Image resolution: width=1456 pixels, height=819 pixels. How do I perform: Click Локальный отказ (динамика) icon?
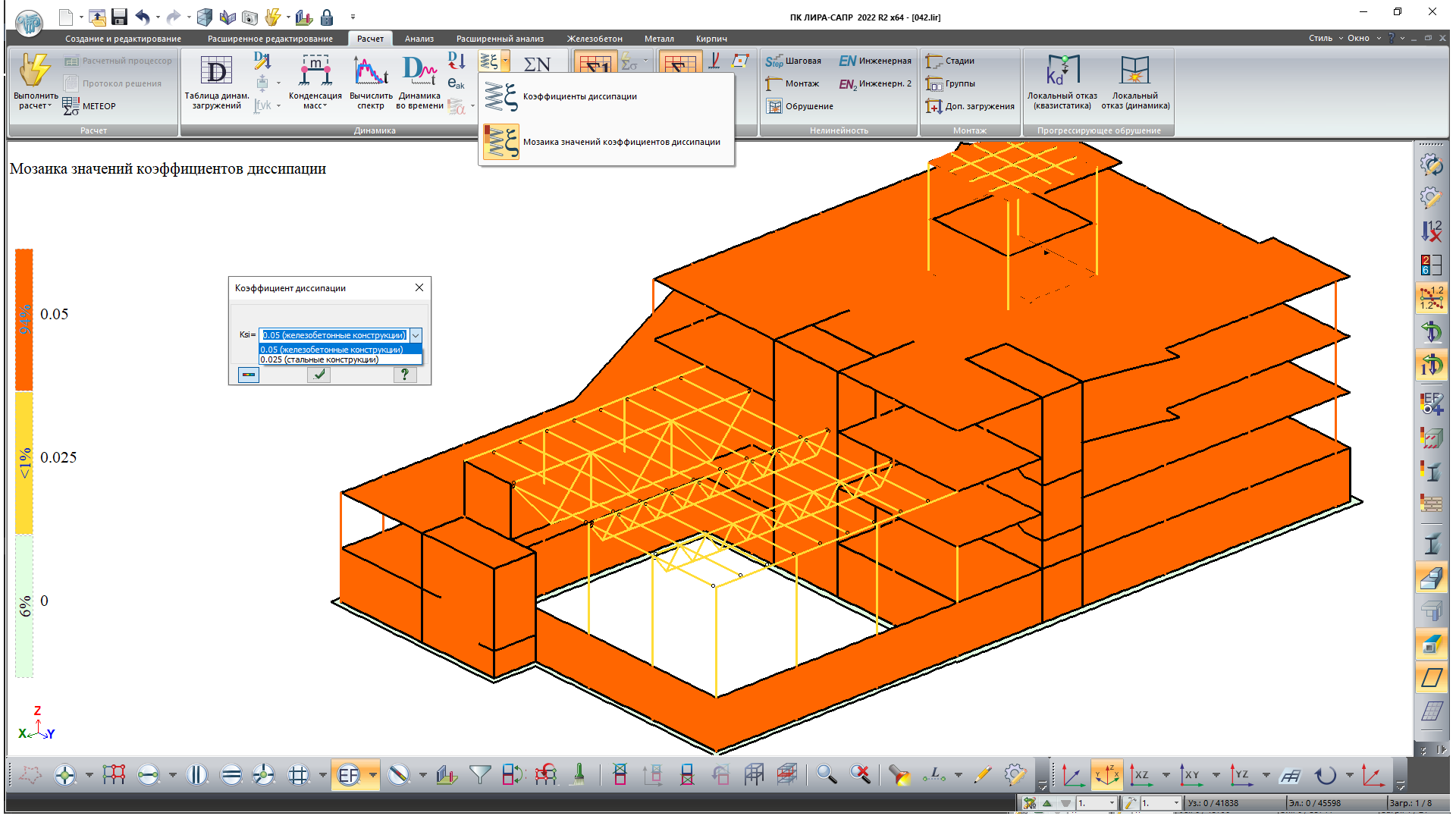[1134, 72]
